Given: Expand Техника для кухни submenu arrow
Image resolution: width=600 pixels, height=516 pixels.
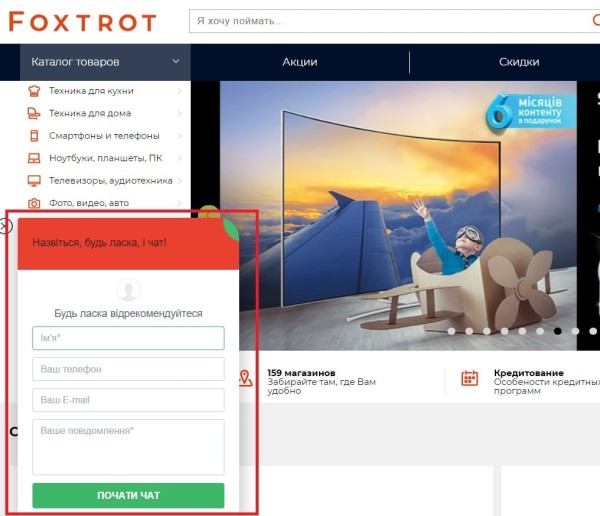Looking at the screenshot, I should 179,91.
